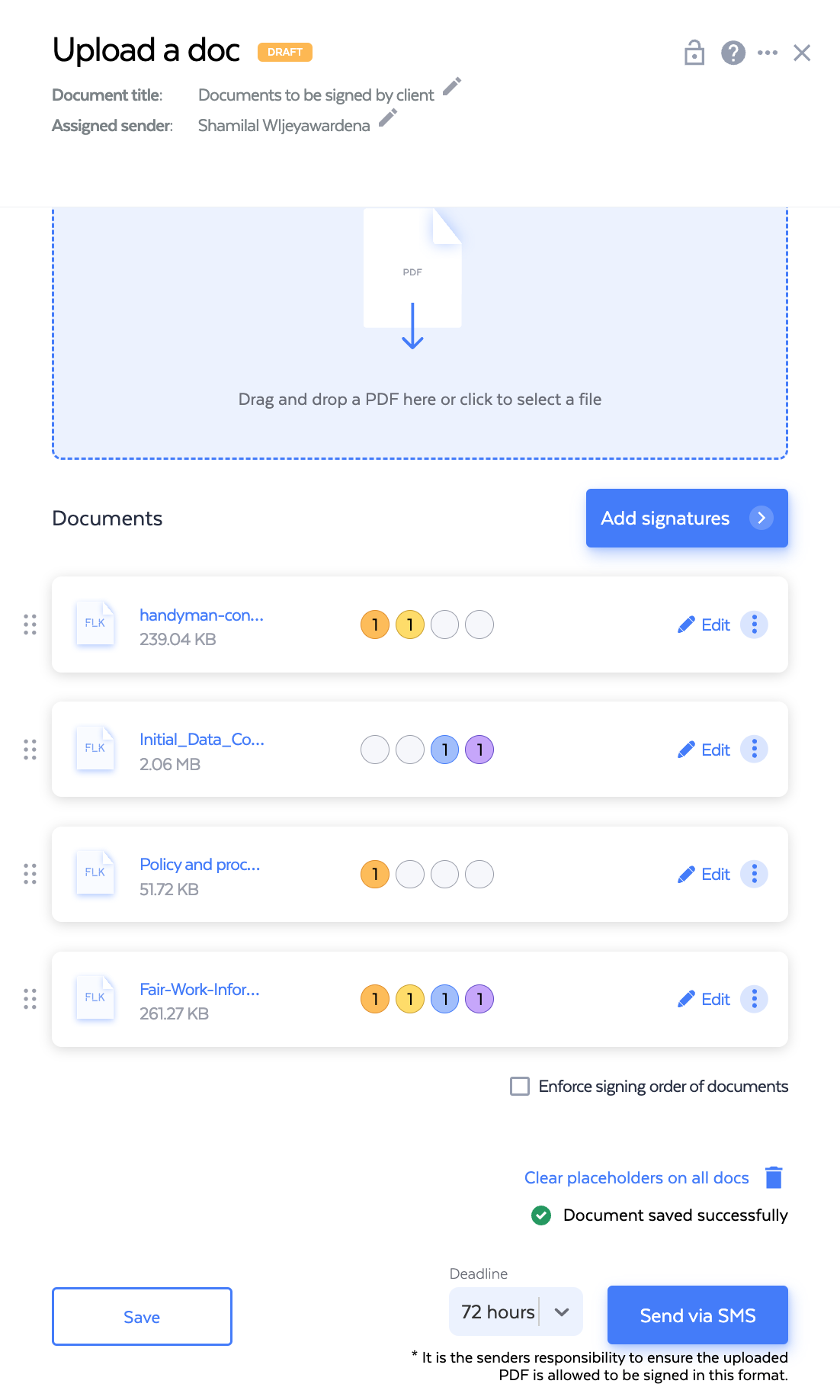Click the lock icon in the header
Image resolution: width=840 pixels, height=1400 pixels.
point(693,53)
